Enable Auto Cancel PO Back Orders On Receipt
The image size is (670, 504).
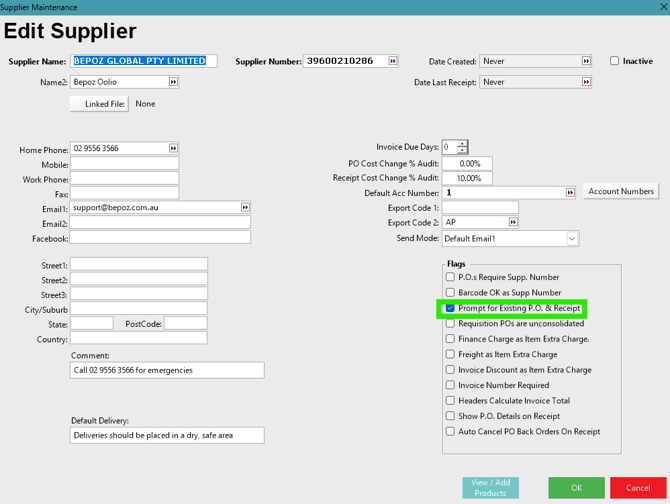click(450, 432)
